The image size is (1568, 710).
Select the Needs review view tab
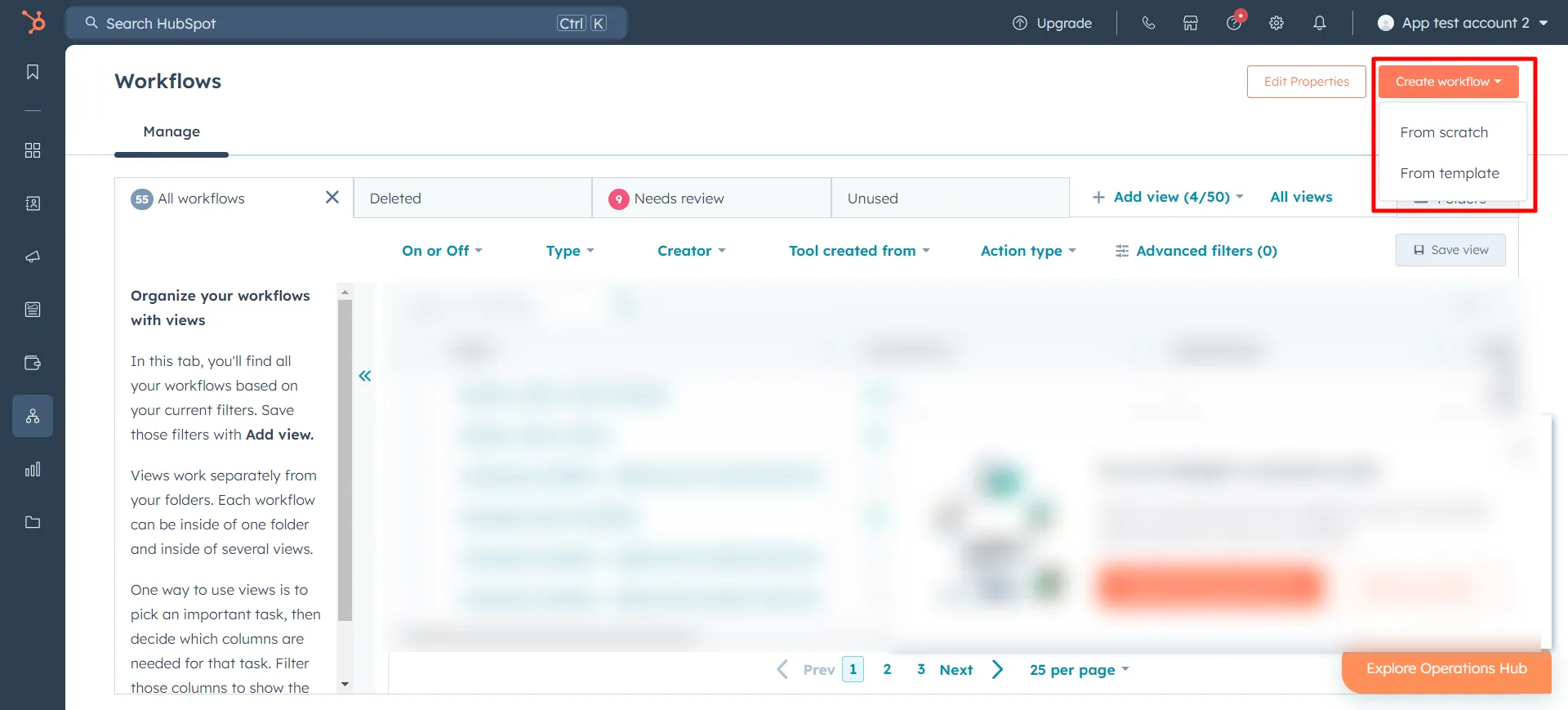click(x=711, y=198)
